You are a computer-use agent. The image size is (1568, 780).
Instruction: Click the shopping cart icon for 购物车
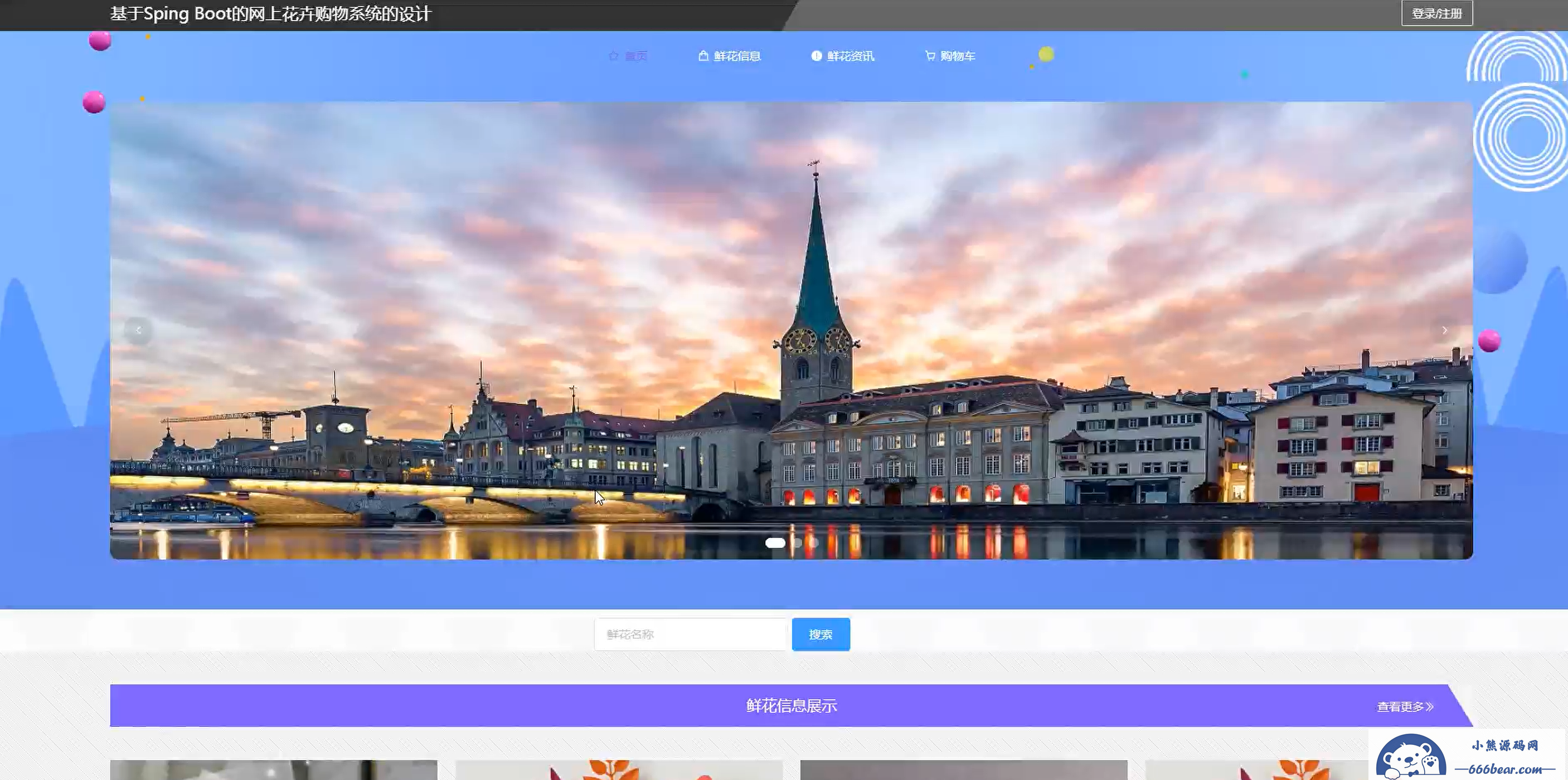(x=929, y=56)
